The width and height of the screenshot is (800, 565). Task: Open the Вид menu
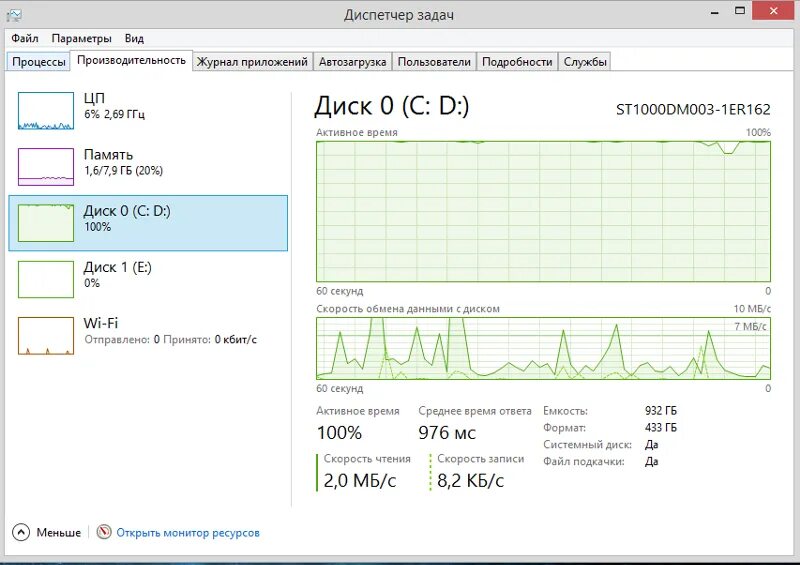point(134,38)
